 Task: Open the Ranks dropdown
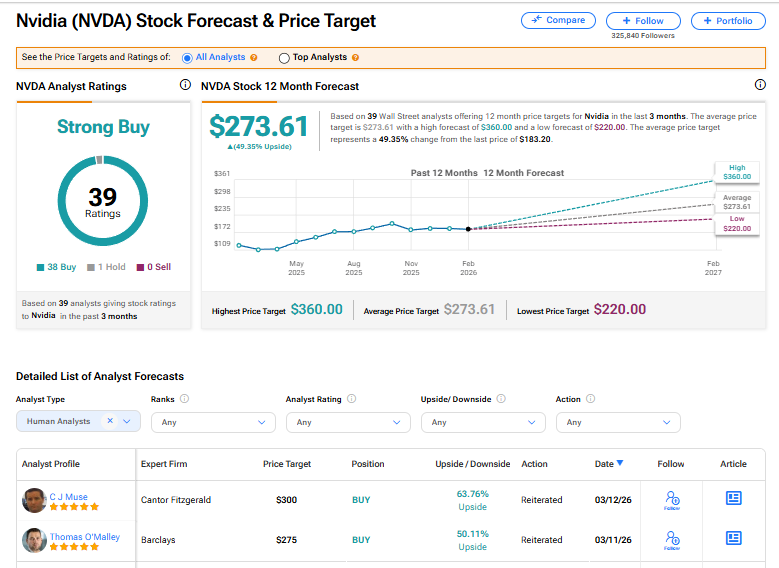point(213,422)
